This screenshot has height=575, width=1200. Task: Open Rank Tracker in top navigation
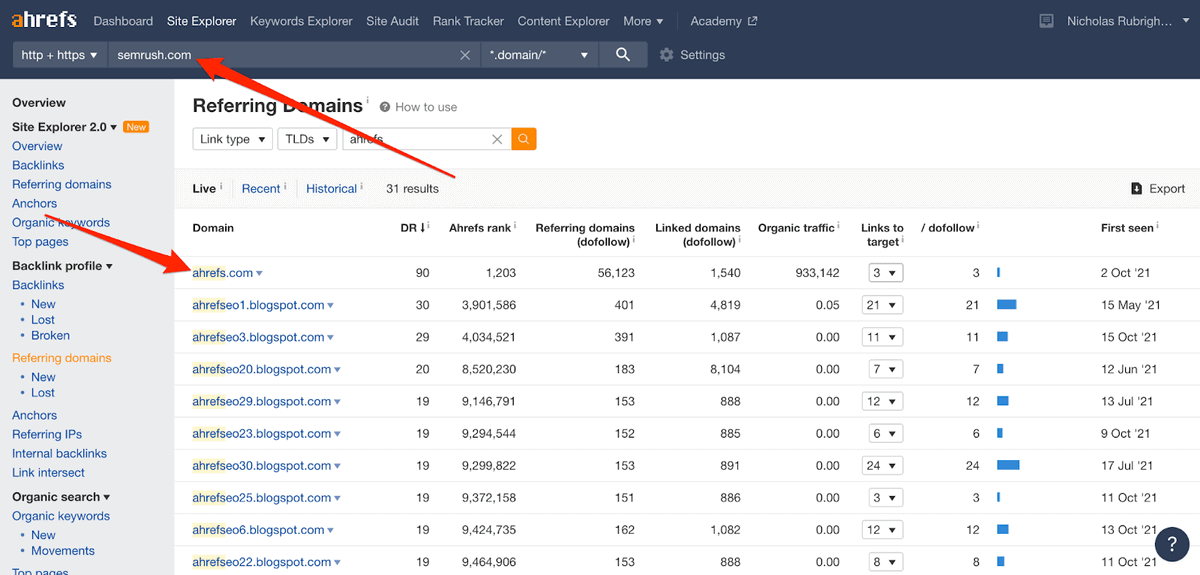(x=468, y=21)
